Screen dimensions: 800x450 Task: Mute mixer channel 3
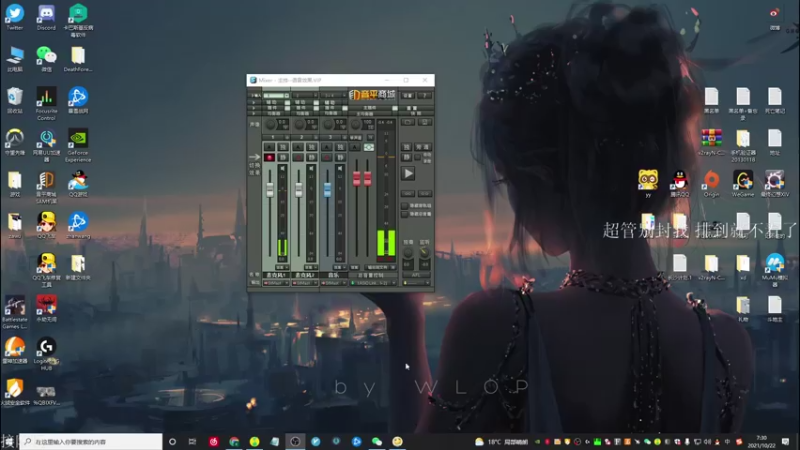click(x=340, y=158)
